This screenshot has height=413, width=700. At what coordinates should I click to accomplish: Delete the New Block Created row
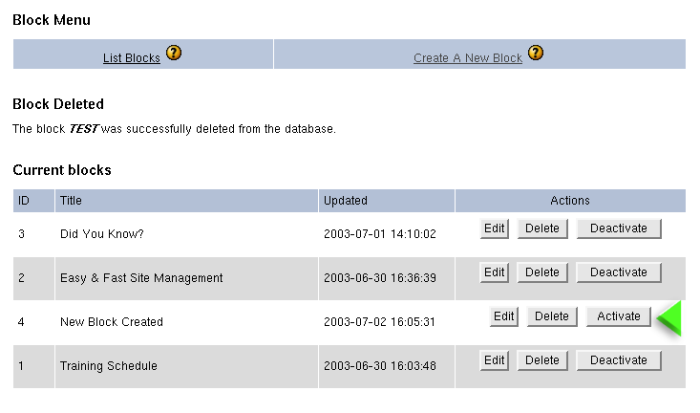pos(551,316)
